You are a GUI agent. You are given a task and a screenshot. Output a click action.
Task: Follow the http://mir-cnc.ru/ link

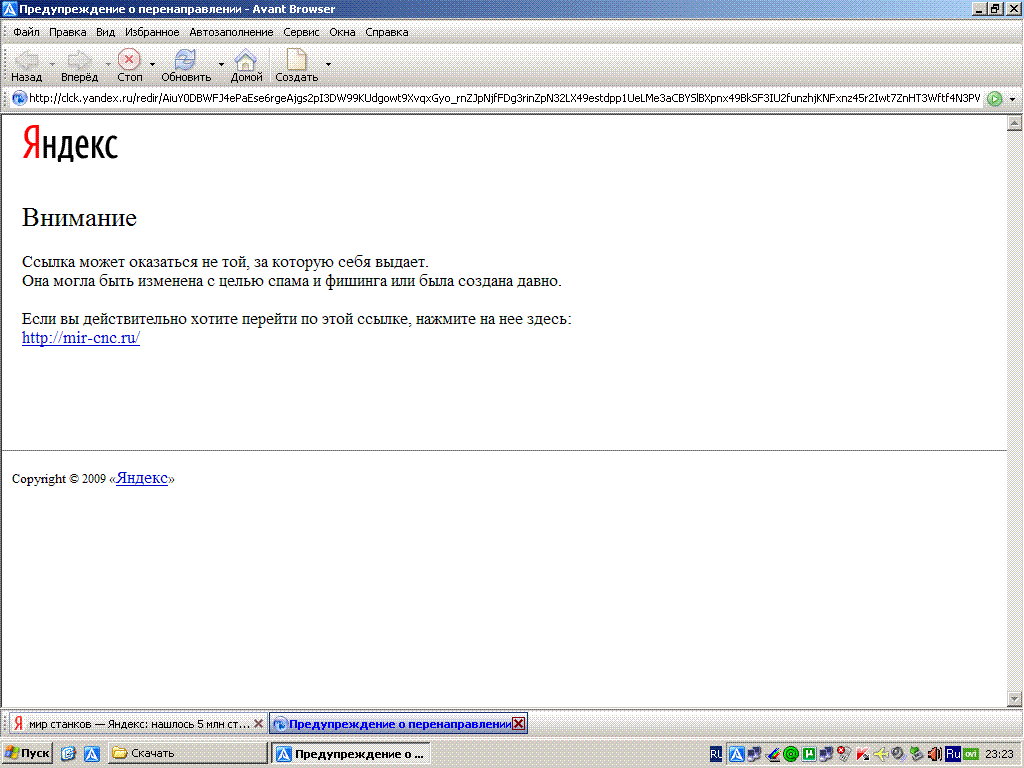coord(81,338)
